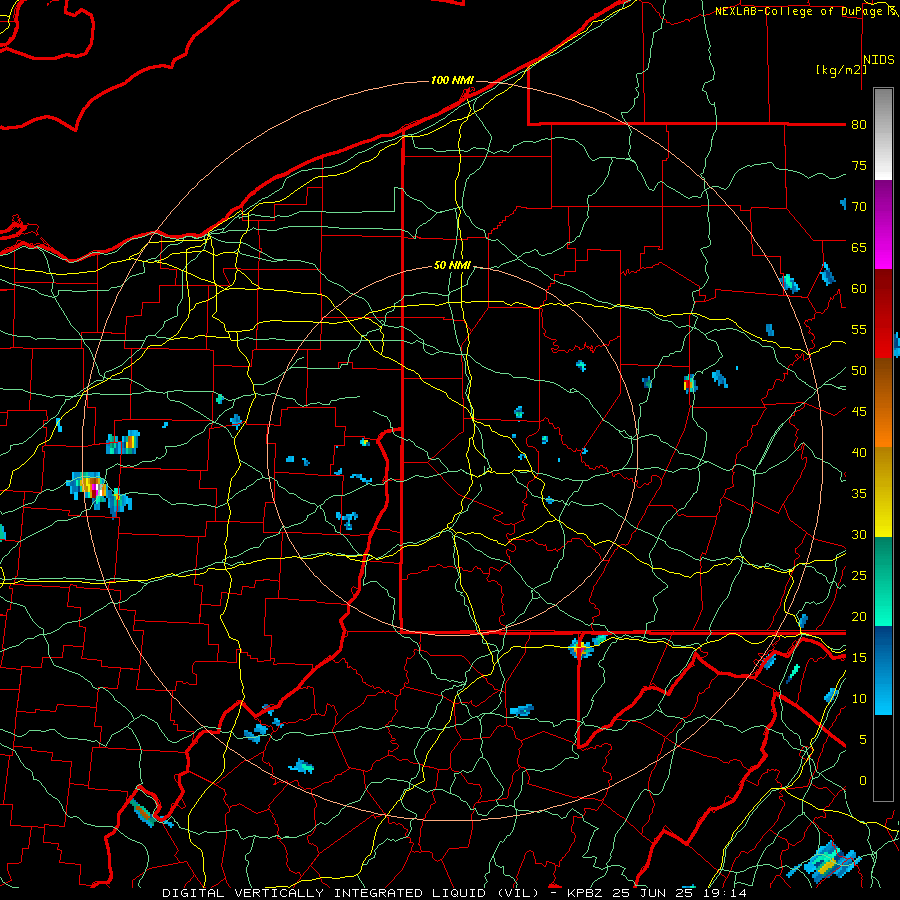Screen dimensions: 900x900
Task: Click the color scale label "20"
Action: coord(859,616)
